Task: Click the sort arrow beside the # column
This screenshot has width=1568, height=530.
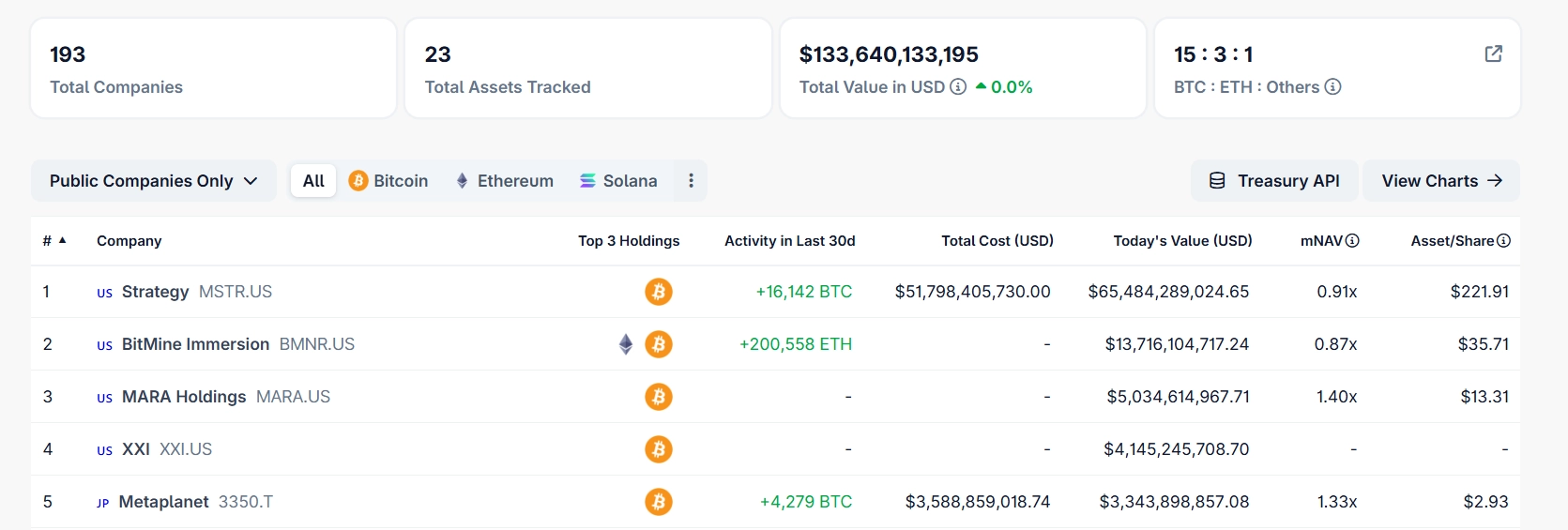Action: [x=62, y=240]
